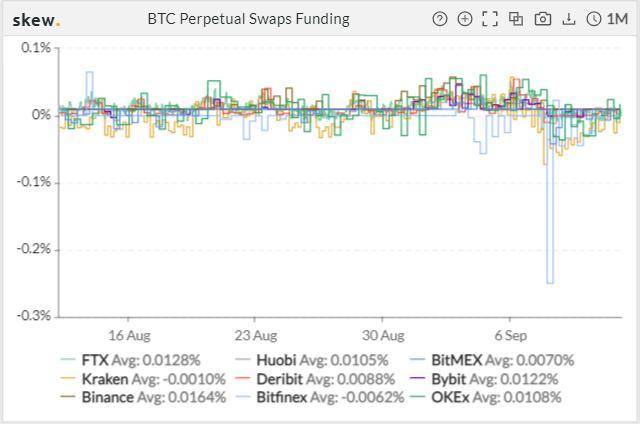Click the plus circle add icon

click(x=465, y=19)
